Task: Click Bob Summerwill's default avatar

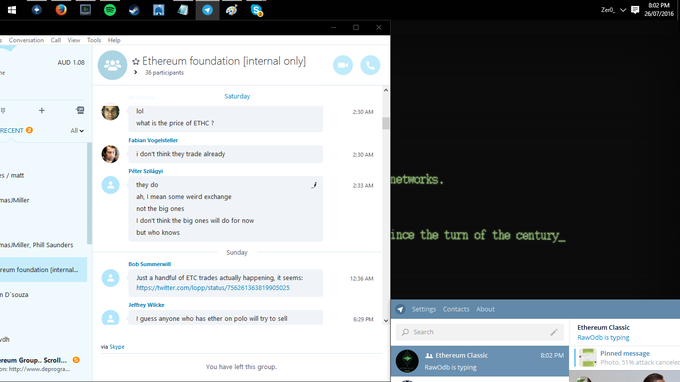Action: [x=110, y=278]
